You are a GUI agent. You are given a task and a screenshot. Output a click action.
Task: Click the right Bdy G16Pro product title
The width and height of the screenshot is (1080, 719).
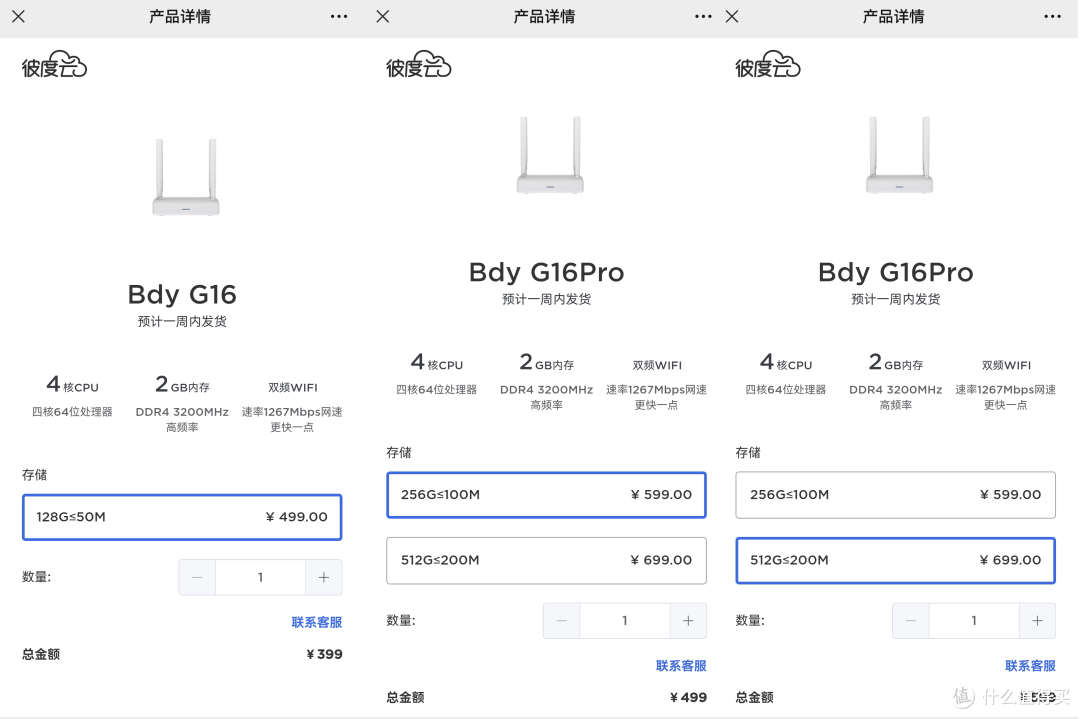point(895,273)
